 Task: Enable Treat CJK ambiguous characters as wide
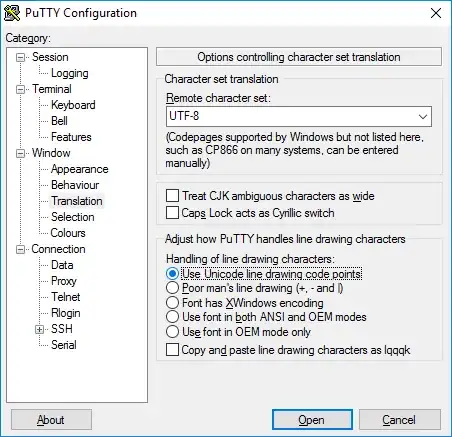[172, 196]
